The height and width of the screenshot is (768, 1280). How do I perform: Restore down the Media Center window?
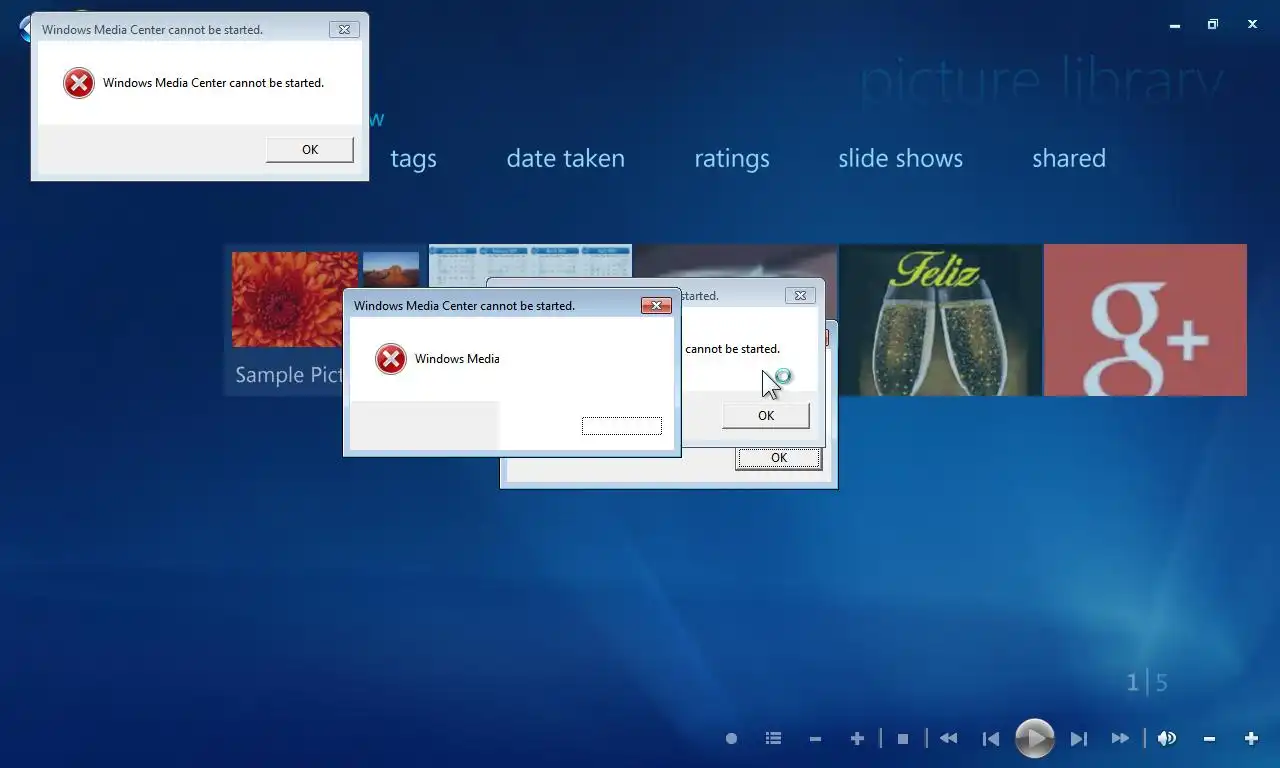click(x=1212, y=24)
